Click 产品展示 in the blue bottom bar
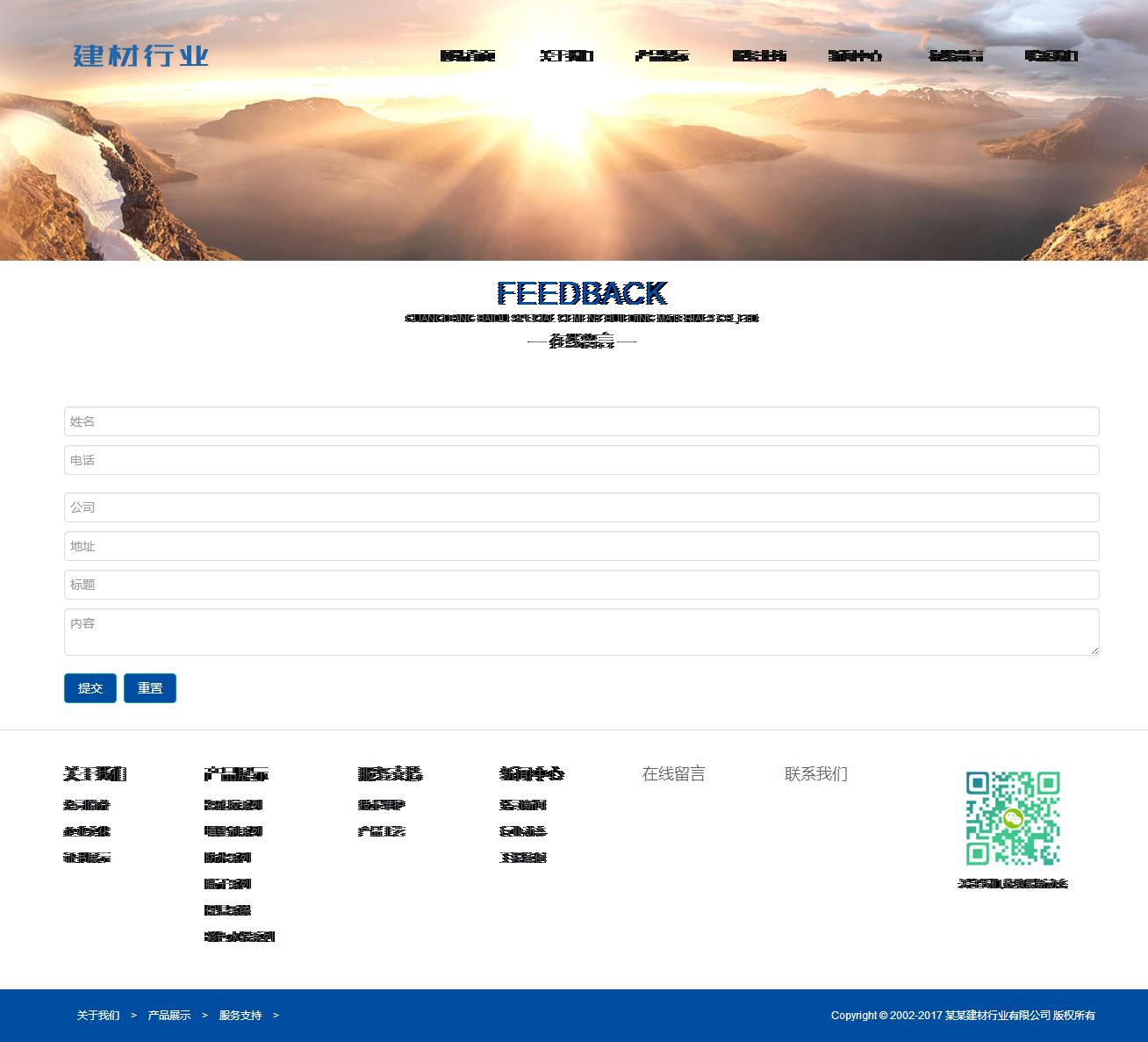 tap(169, 1016)
